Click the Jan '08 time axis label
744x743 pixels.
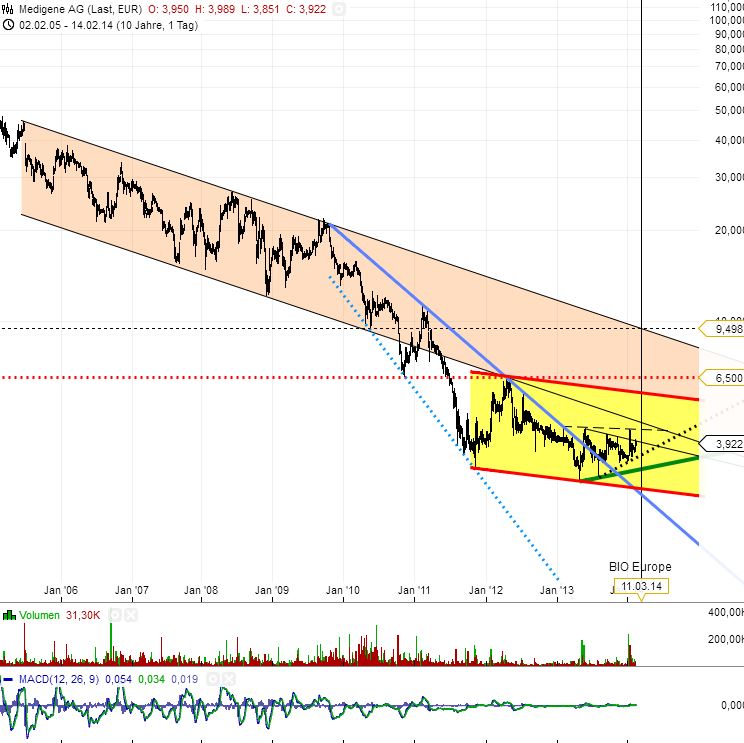[201, 590]
